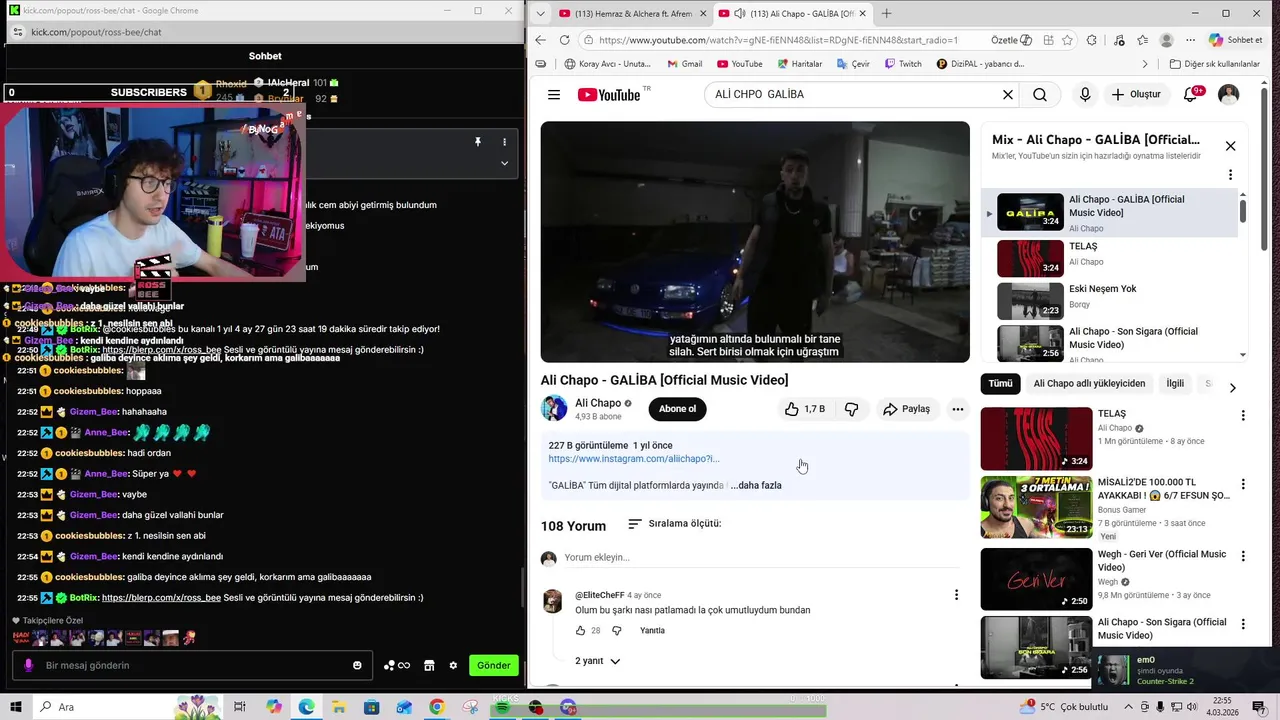Expand the 2 yanıt replies
Image resolution: width=1280 pixels, height=720 pixels.
coord(597,661)
